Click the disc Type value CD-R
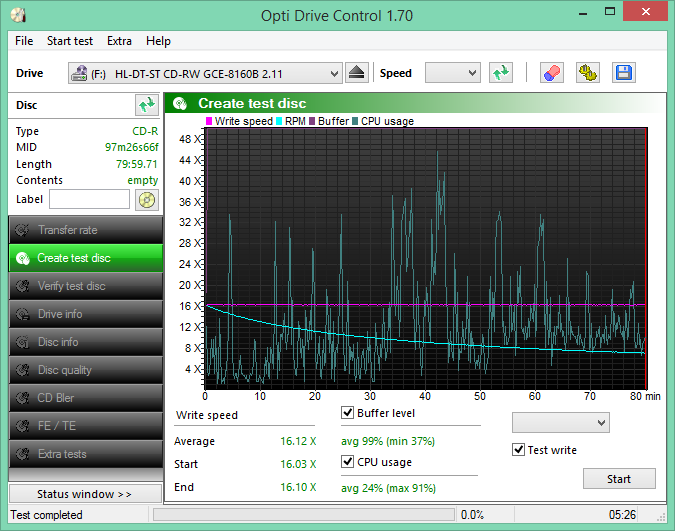The image size is (675, 531). point(145,131)
